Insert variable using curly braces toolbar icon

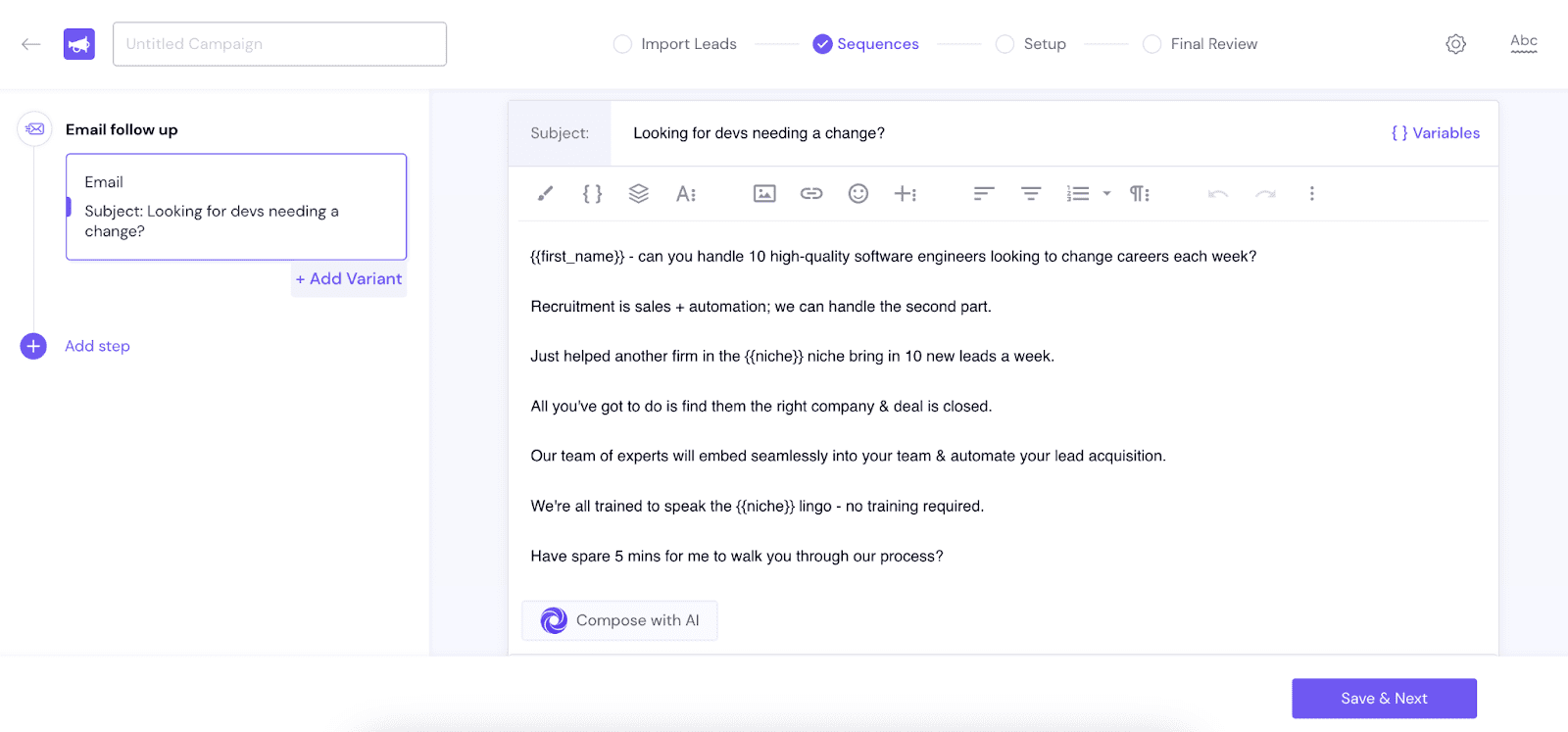592,194
